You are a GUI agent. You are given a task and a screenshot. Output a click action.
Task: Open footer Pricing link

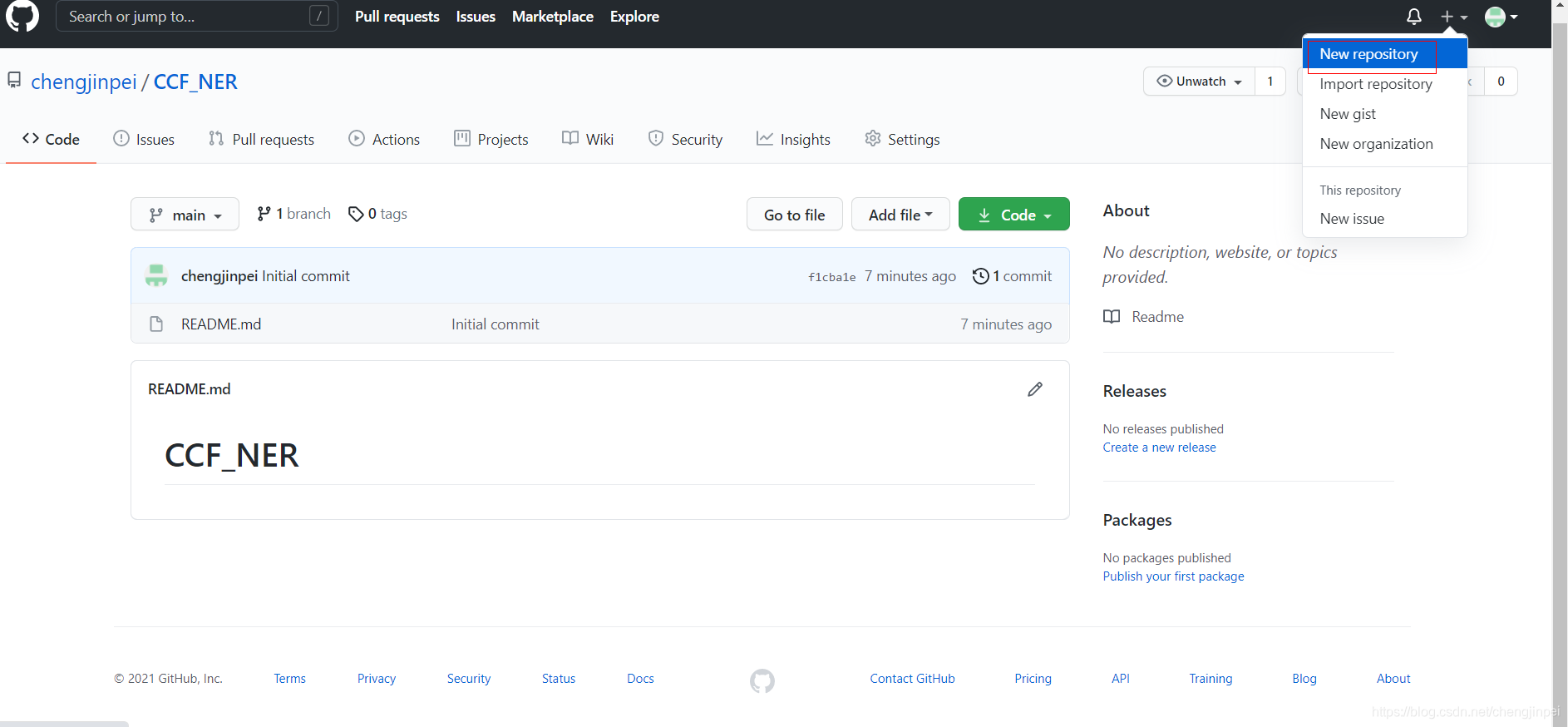pos(1033,679)
